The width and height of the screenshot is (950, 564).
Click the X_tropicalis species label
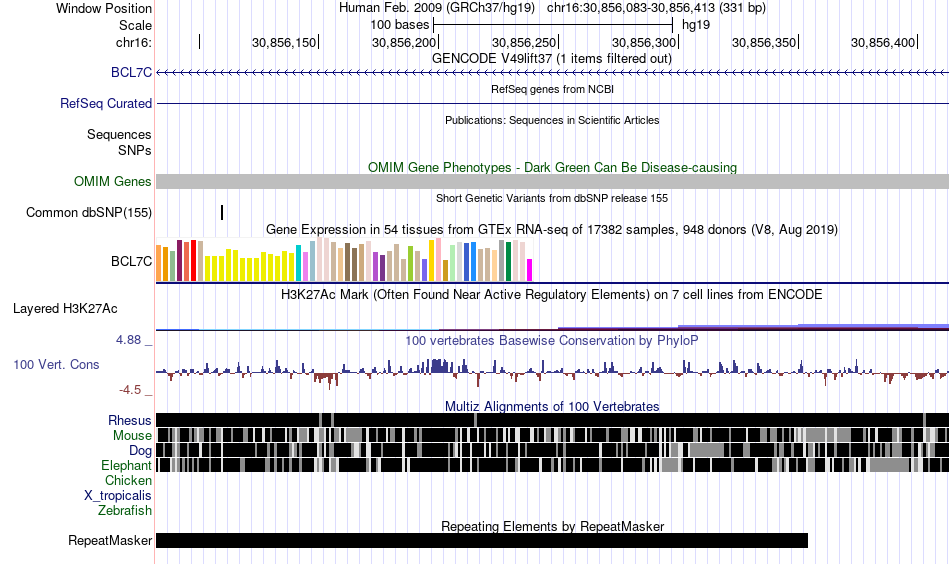point(118,496)
